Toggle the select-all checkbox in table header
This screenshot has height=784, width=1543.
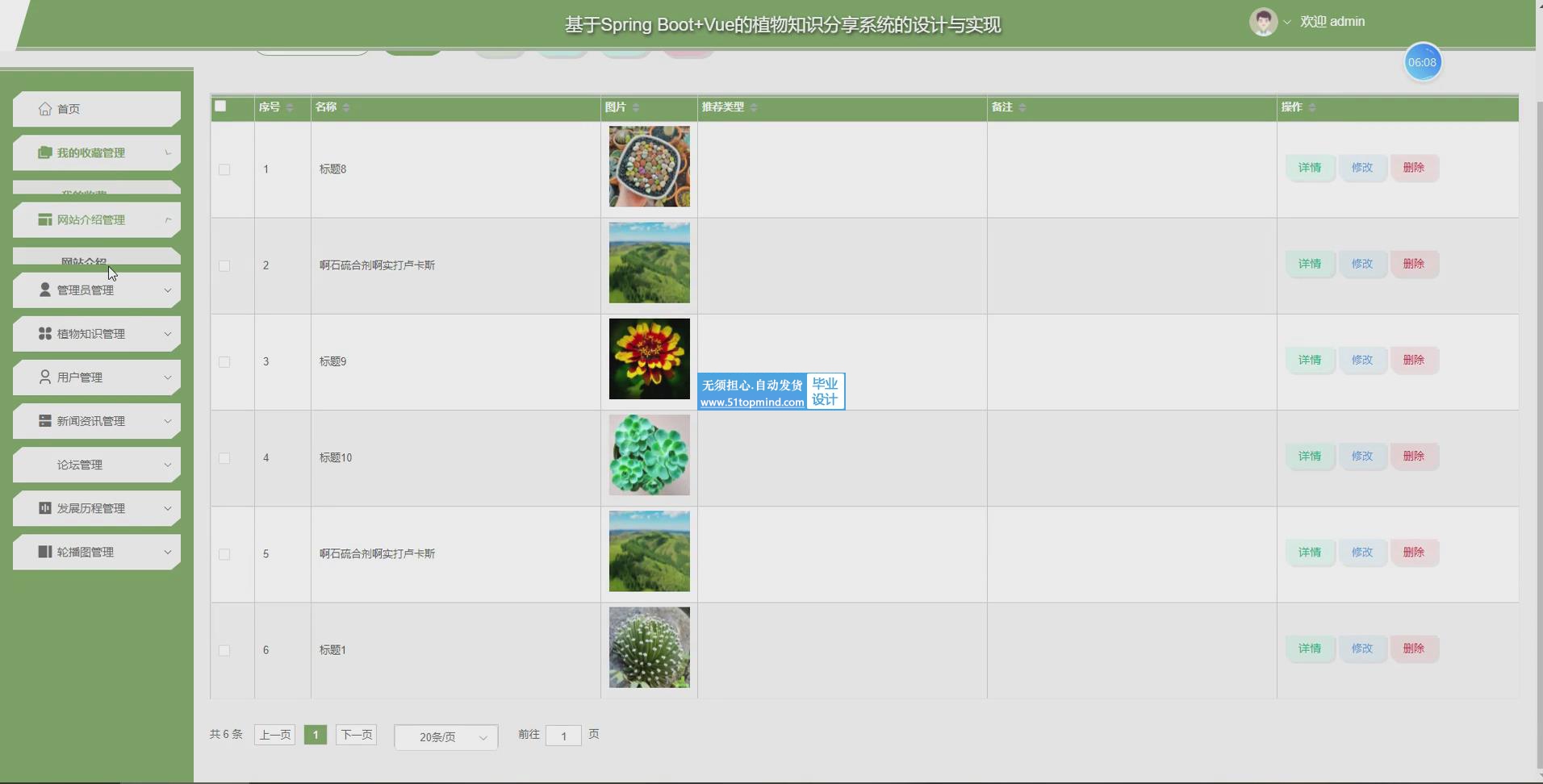pos(220,106)
